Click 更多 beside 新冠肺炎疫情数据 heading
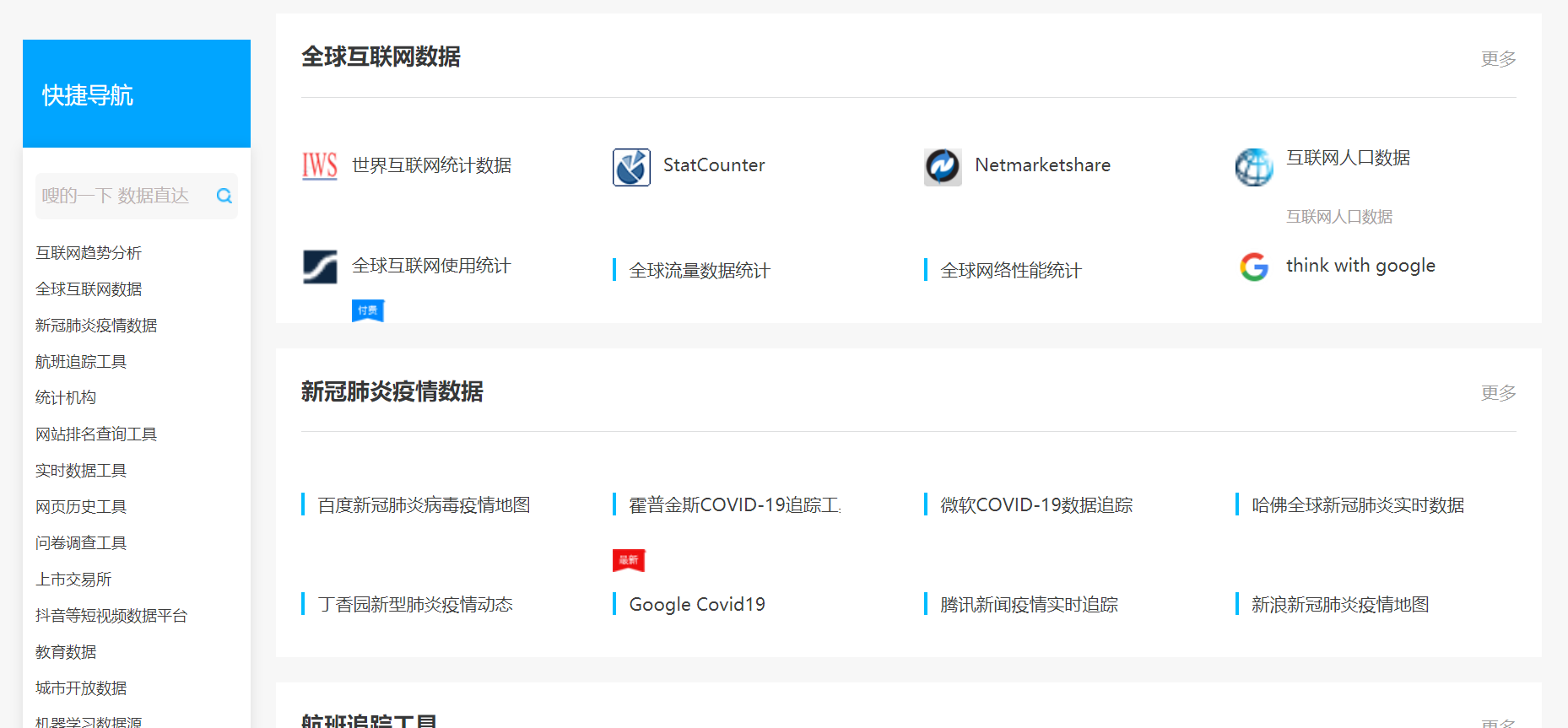This screenshot has height=728, width=1568. 1499,392
